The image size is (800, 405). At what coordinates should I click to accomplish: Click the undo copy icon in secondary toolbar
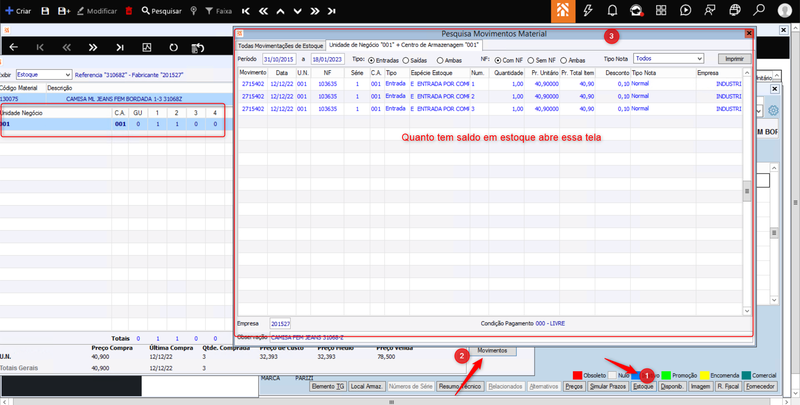198,47
